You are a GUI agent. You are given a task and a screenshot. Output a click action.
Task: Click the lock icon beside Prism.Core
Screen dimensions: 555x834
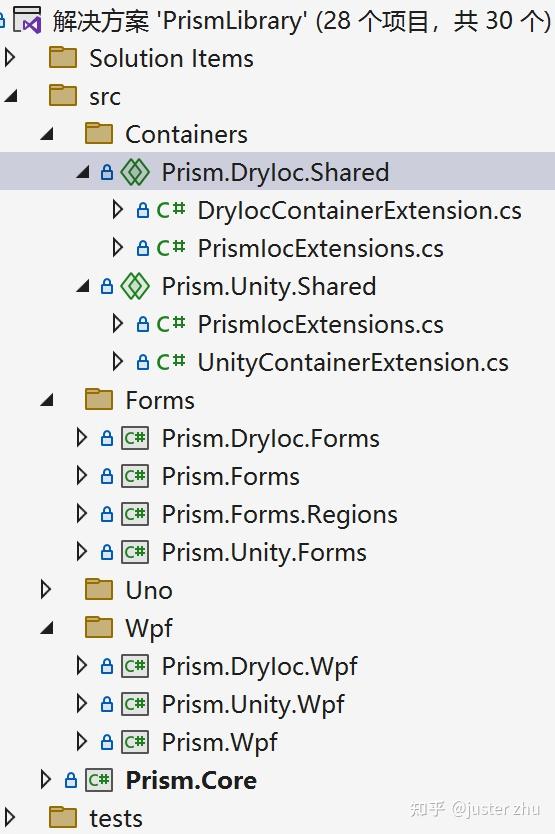click(71, 780)
